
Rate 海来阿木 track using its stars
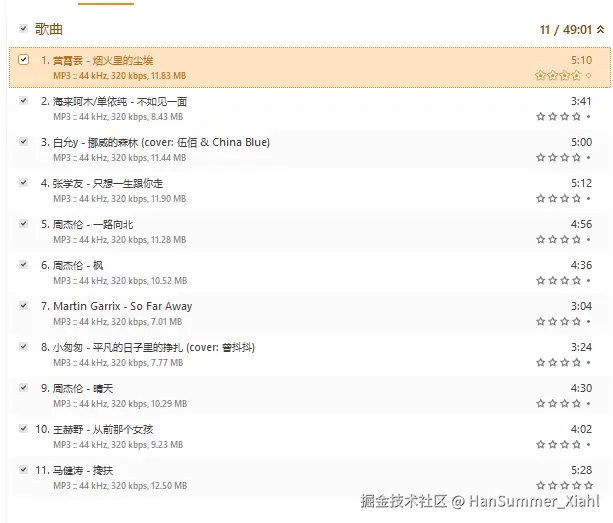558,116
